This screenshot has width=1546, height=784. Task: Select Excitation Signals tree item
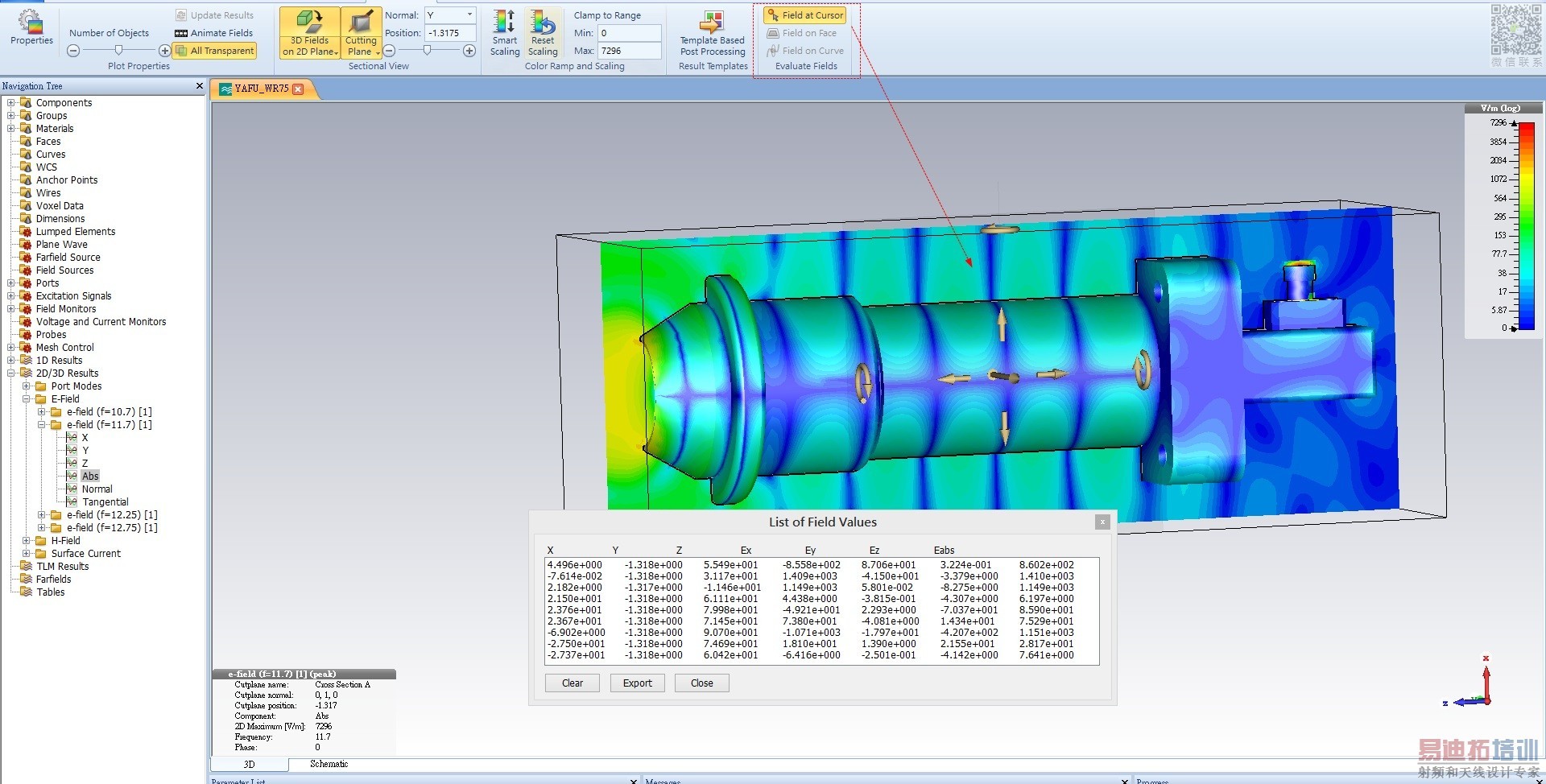coord(73,296)
